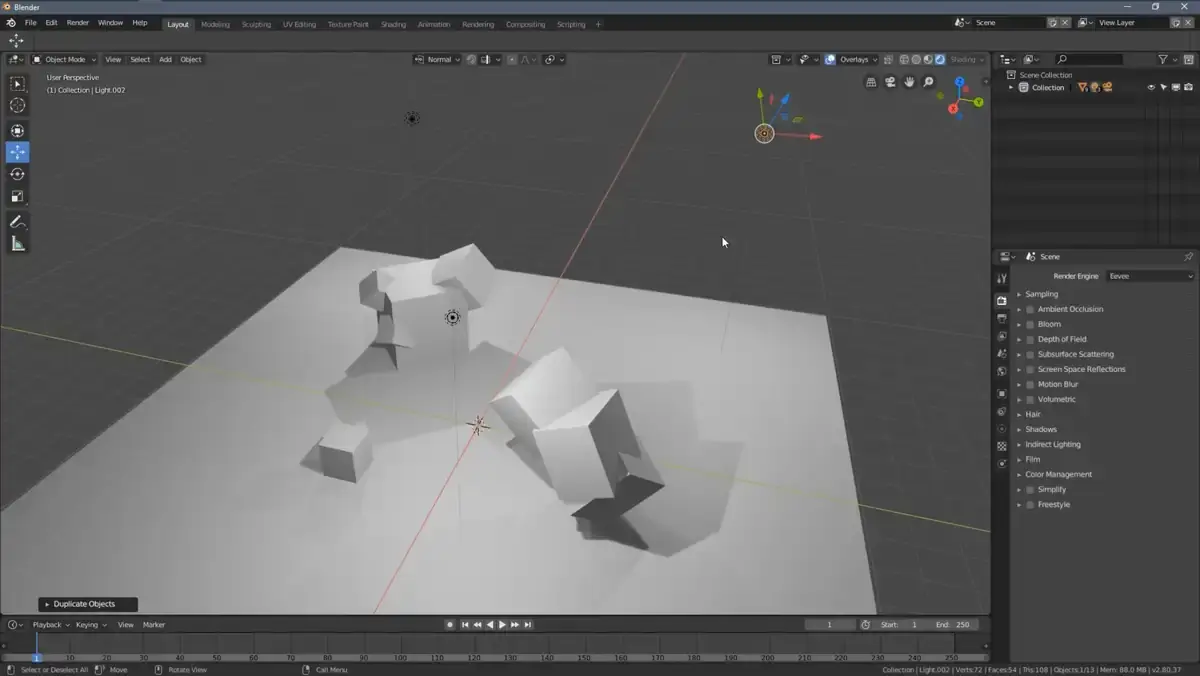Screen dimensions: 1200x676
Task: Open the Texture properties checker icon
Action: click(x=1002, y=446)
